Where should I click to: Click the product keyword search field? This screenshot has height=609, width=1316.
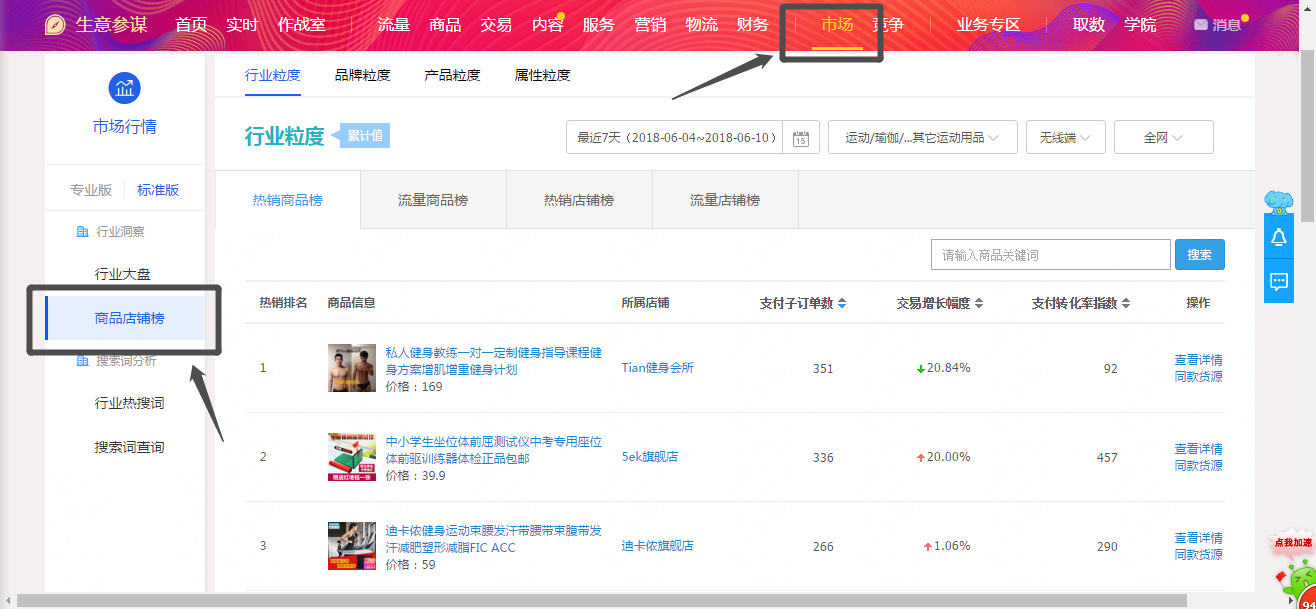[x=1050, y=255]
